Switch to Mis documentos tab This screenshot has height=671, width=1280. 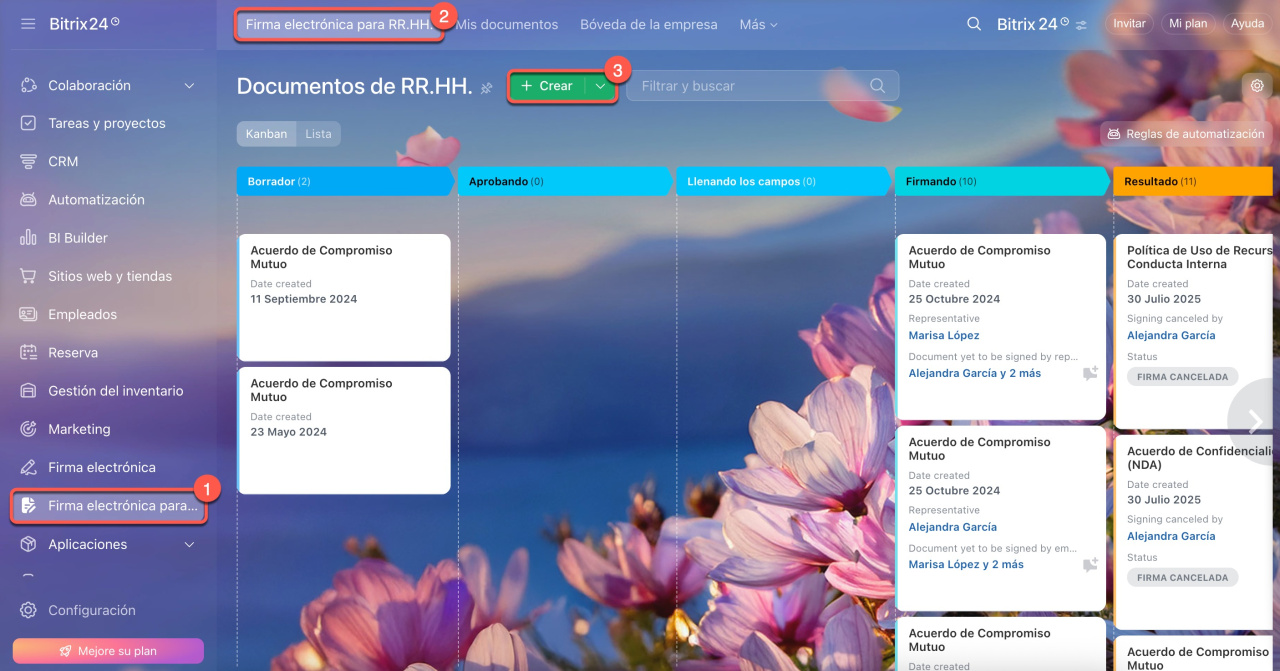point(507,24)
